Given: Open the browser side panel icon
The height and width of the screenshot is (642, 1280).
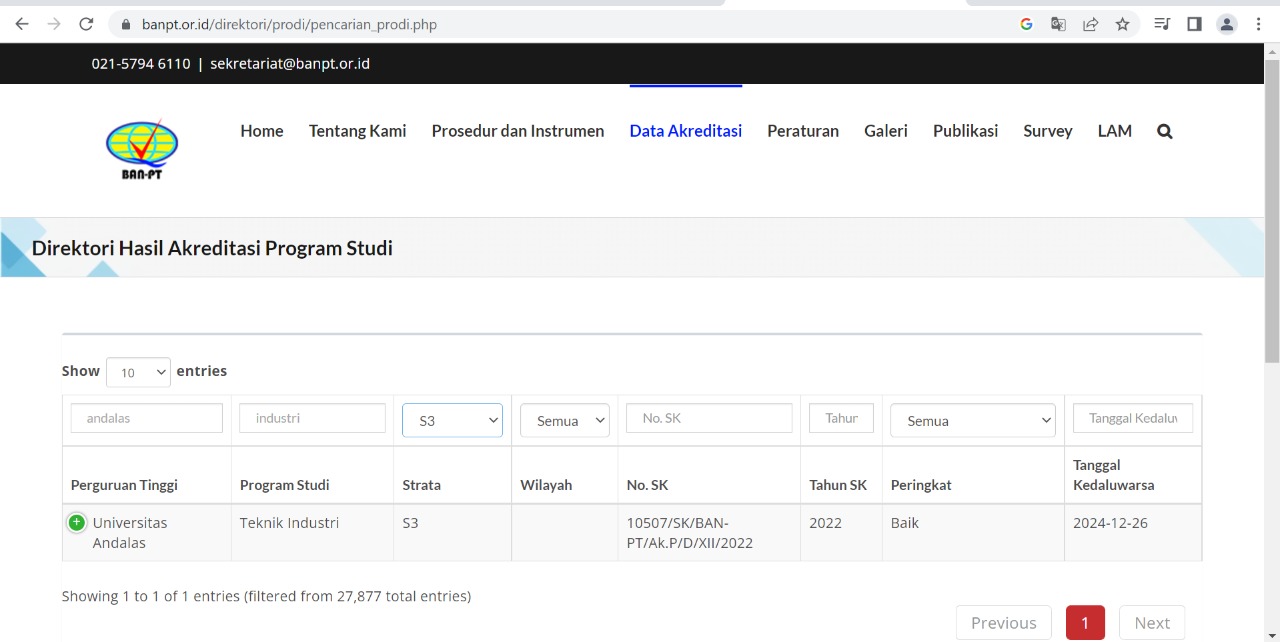Looking at the screenshot, I should pyautogui.click(x=1194, y=24).
